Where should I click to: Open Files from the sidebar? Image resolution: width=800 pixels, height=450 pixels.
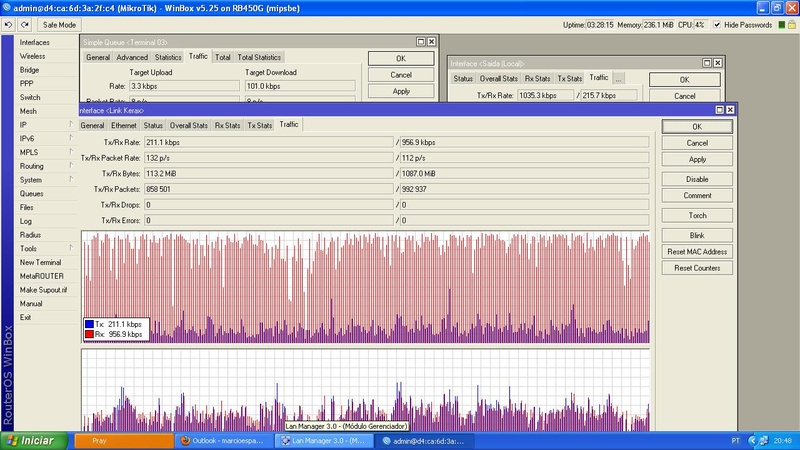pos(27,208)
